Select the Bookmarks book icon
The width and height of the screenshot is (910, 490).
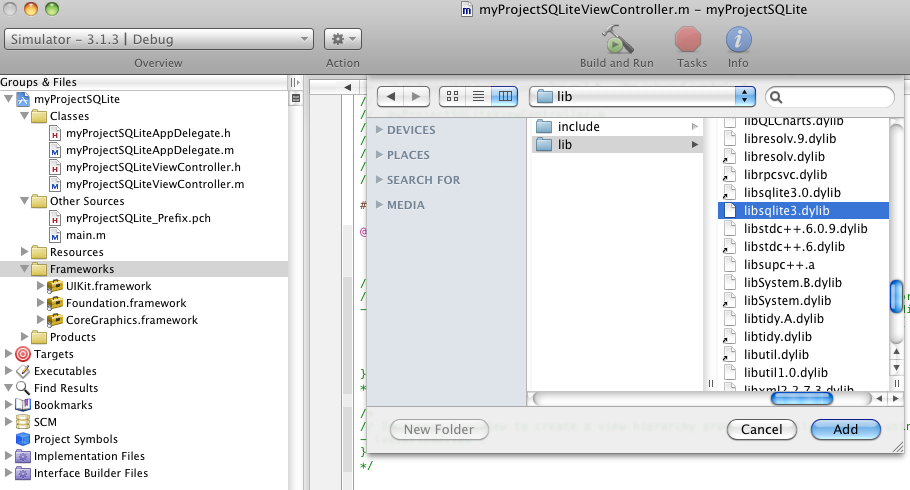point(23,405)
